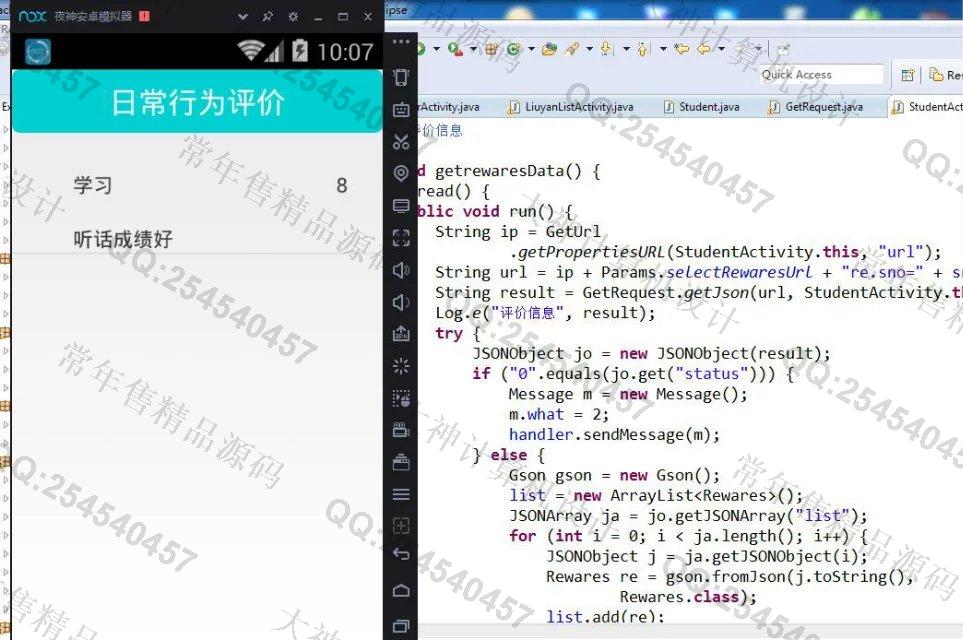Image resolution: width=963 pixels, height=640 pixels.
Task: Open the Nox toolbox briefcase icon
Action: click(x=401, y=462)
